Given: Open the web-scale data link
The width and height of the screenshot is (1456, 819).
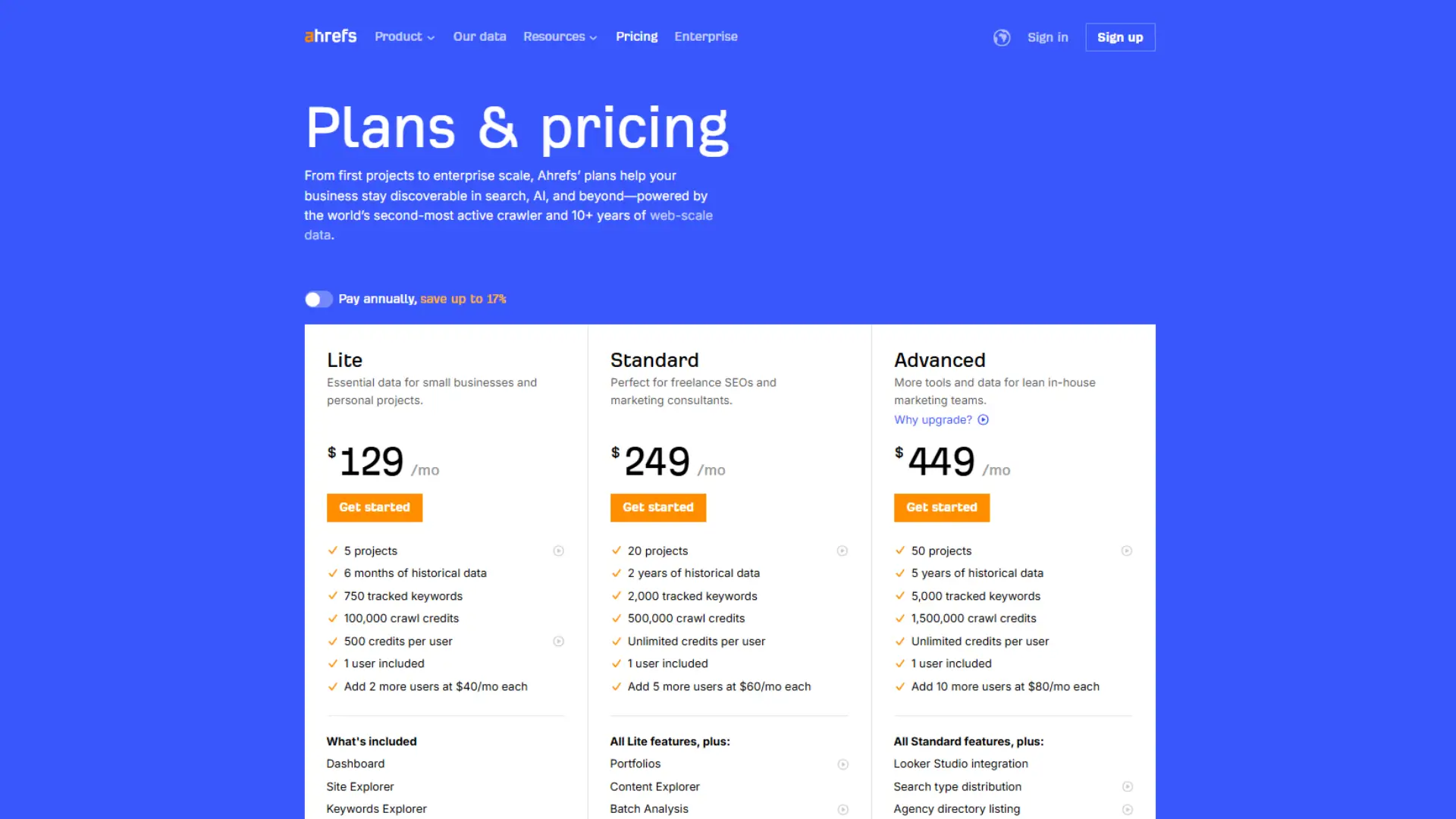Looking at the screenshot, I should pos(680,215).
